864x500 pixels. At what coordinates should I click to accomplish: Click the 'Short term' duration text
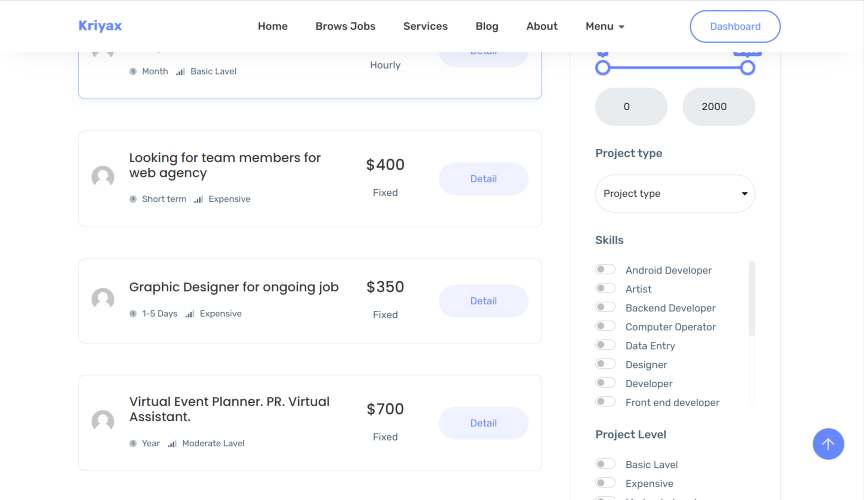164,199
